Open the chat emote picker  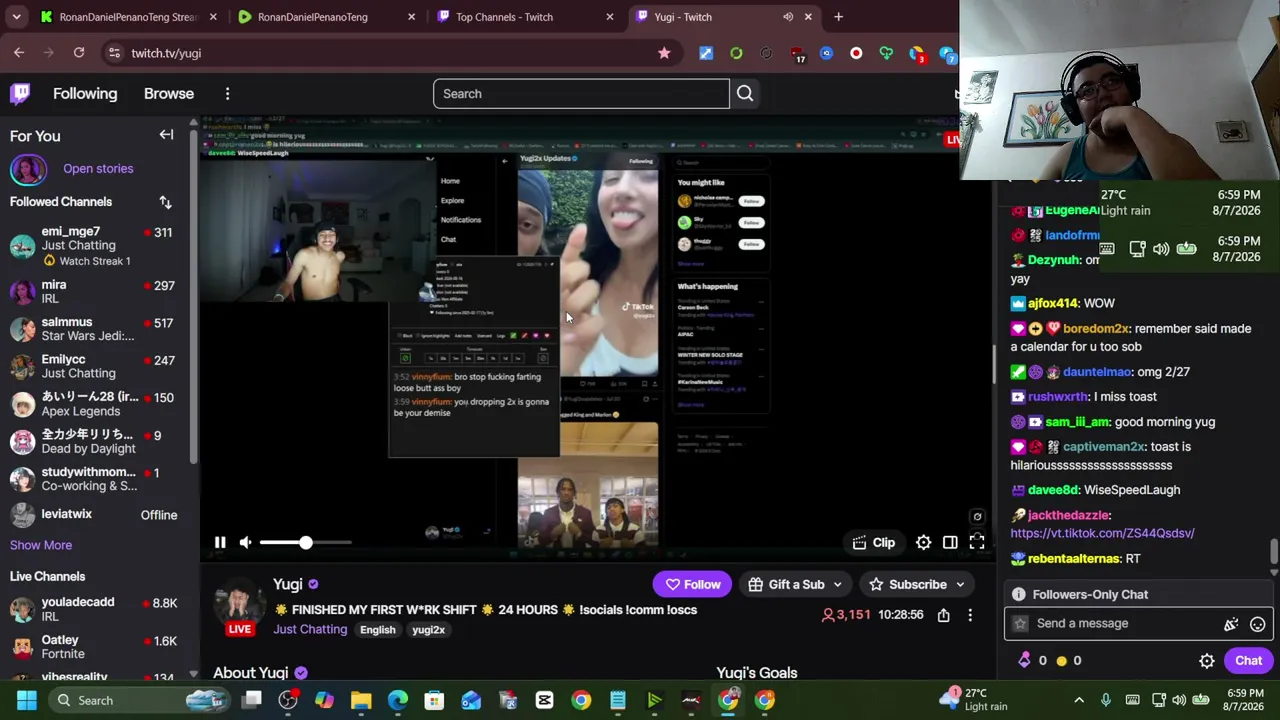pyautogui.click(x=1258, y=624)
